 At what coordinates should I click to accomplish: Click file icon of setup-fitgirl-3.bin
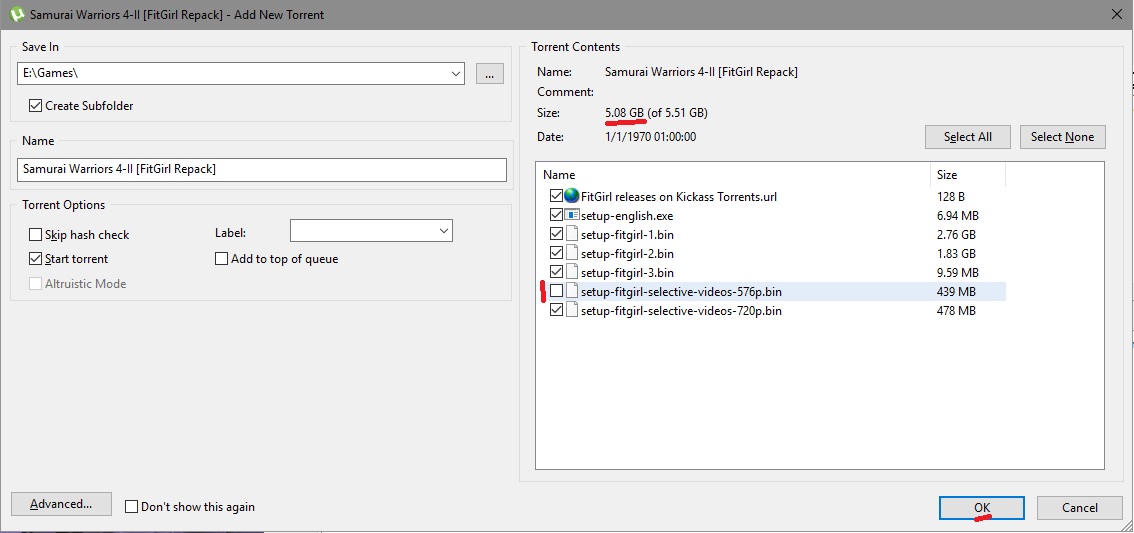[x=571, y=273]
